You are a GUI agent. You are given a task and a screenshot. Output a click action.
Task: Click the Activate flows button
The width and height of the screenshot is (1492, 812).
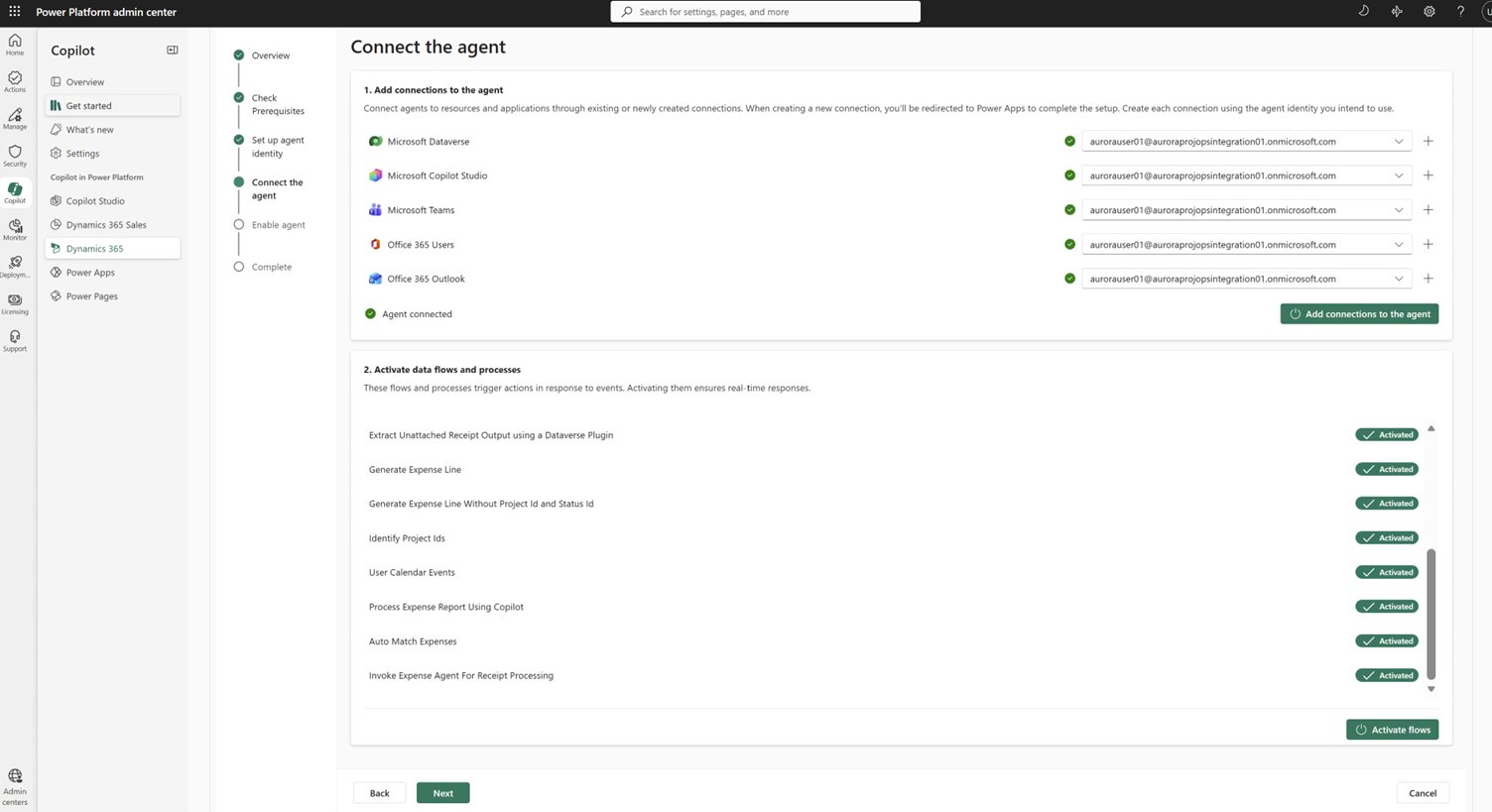[x=1392, y=729]
